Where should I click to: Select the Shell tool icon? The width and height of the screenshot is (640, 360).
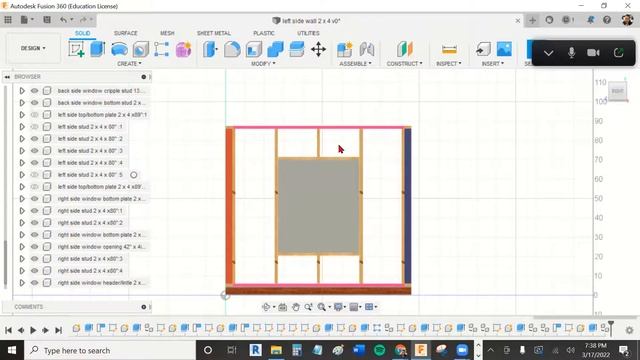253,49
